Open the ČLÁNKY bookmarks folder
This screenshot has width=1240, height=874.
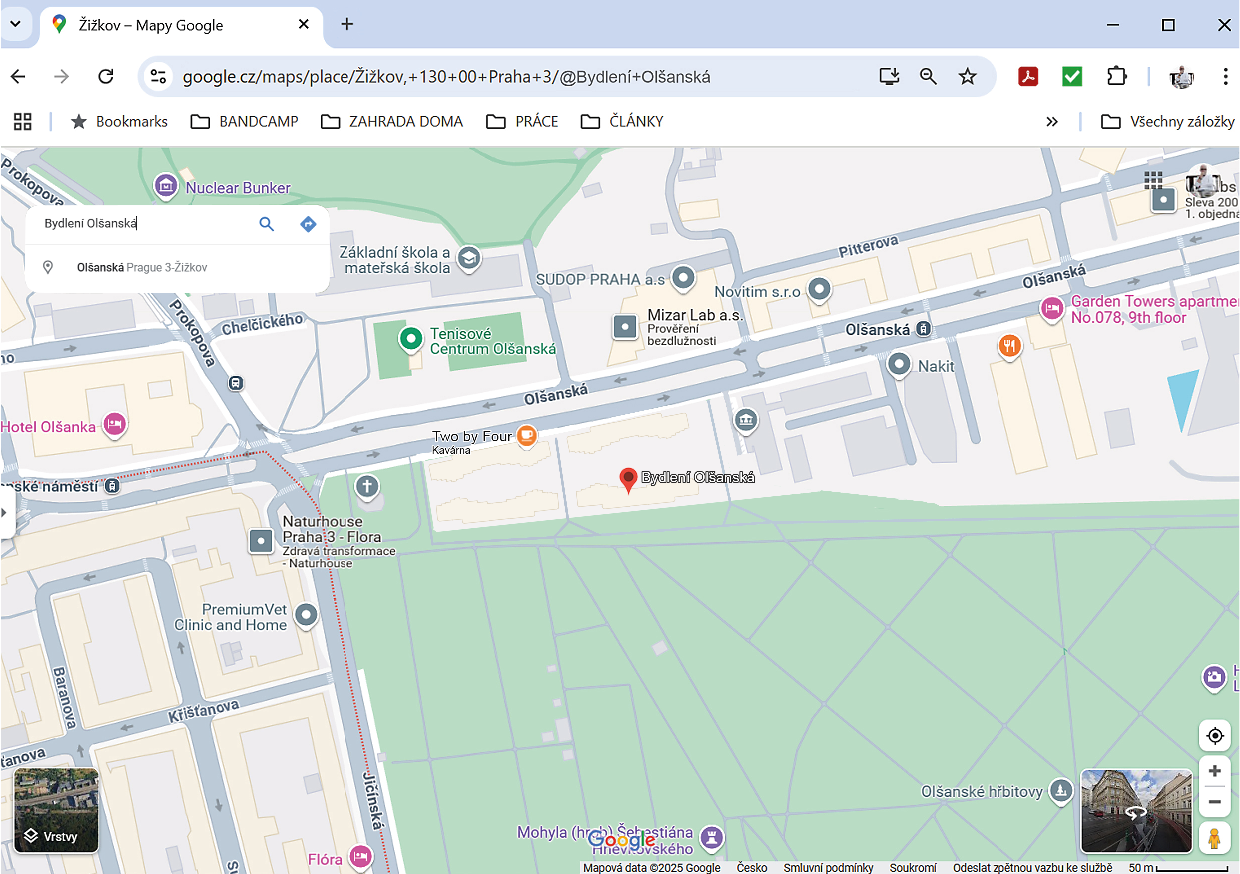[x=622, y=122]
